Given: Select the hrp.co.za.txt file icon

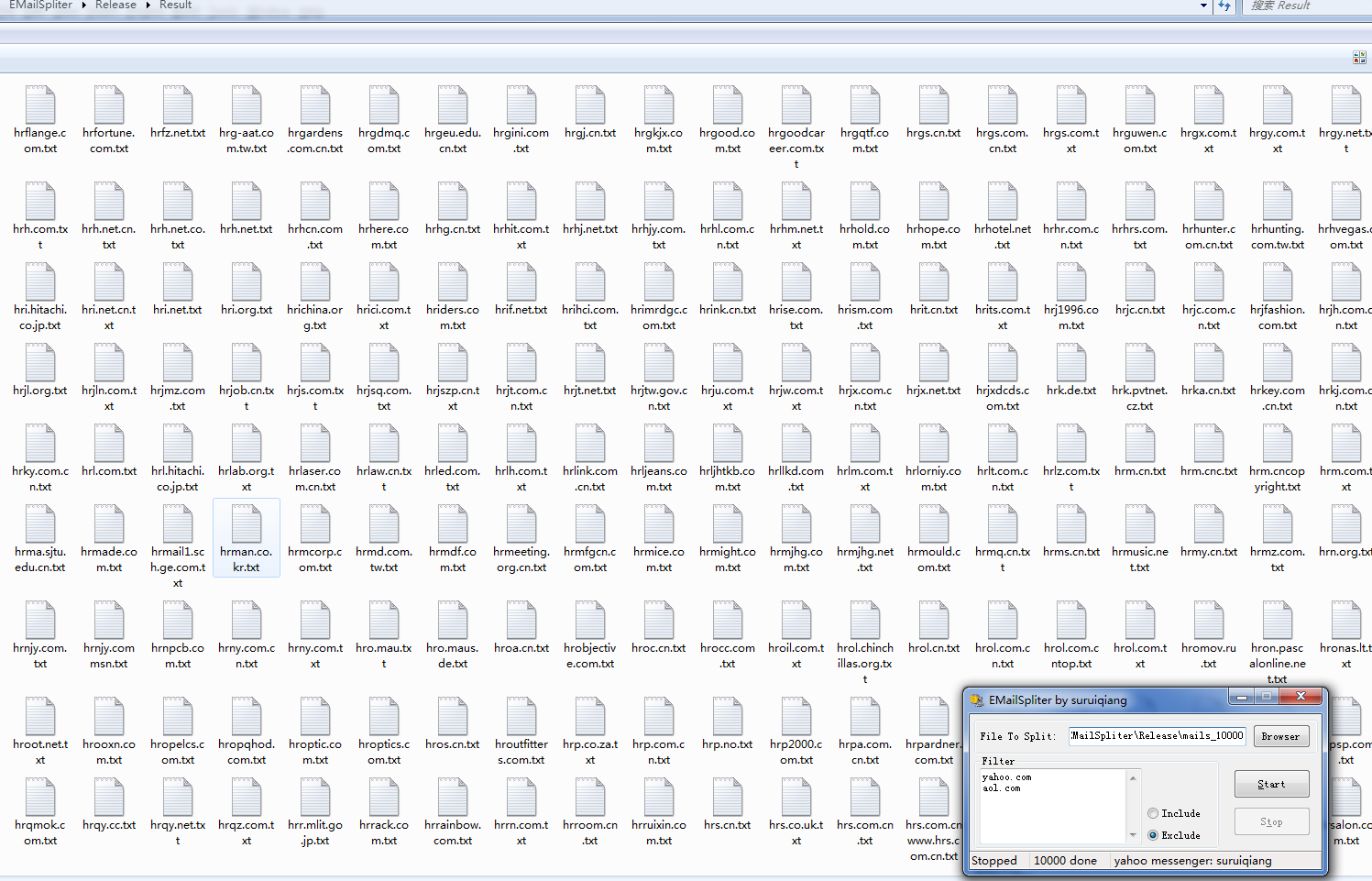Looking at the screenshot, I should point(590,716).
